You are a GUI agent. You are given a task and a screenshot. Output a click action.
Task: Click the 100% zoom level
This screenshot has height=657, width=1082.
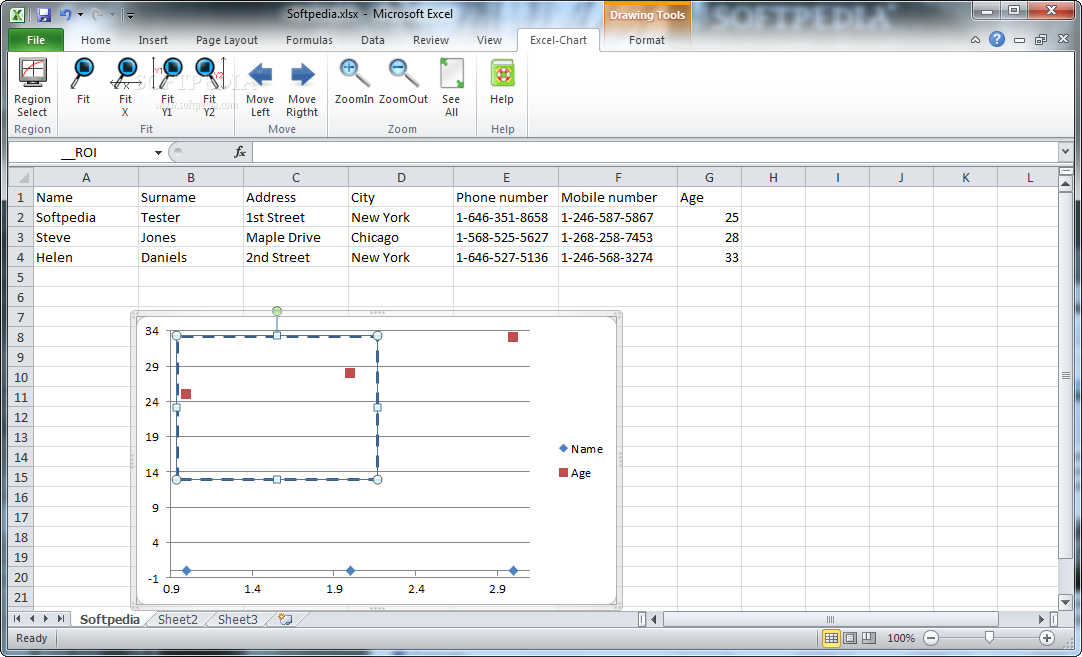point(901,638)
